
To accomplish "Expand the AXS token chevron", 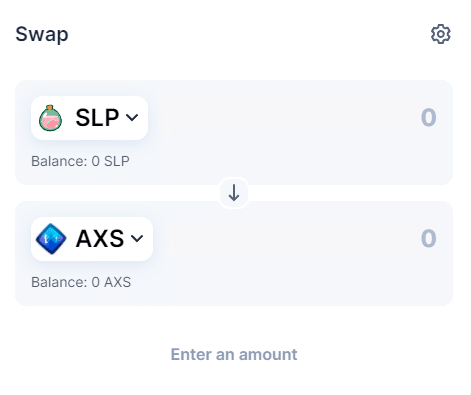I will coord(137,239).
